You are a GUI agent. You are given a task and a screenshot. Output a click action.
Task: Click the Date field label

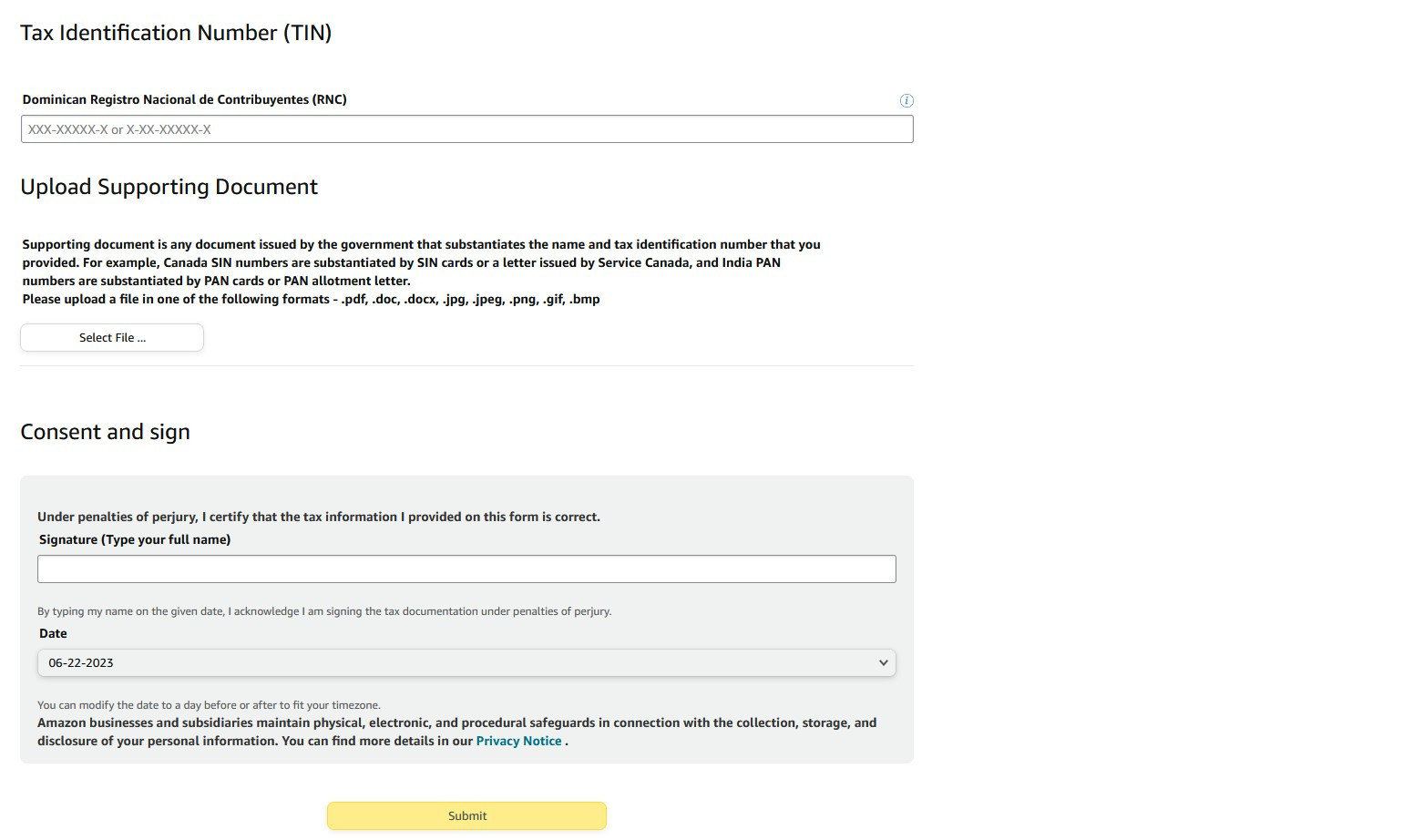(53, 634)
